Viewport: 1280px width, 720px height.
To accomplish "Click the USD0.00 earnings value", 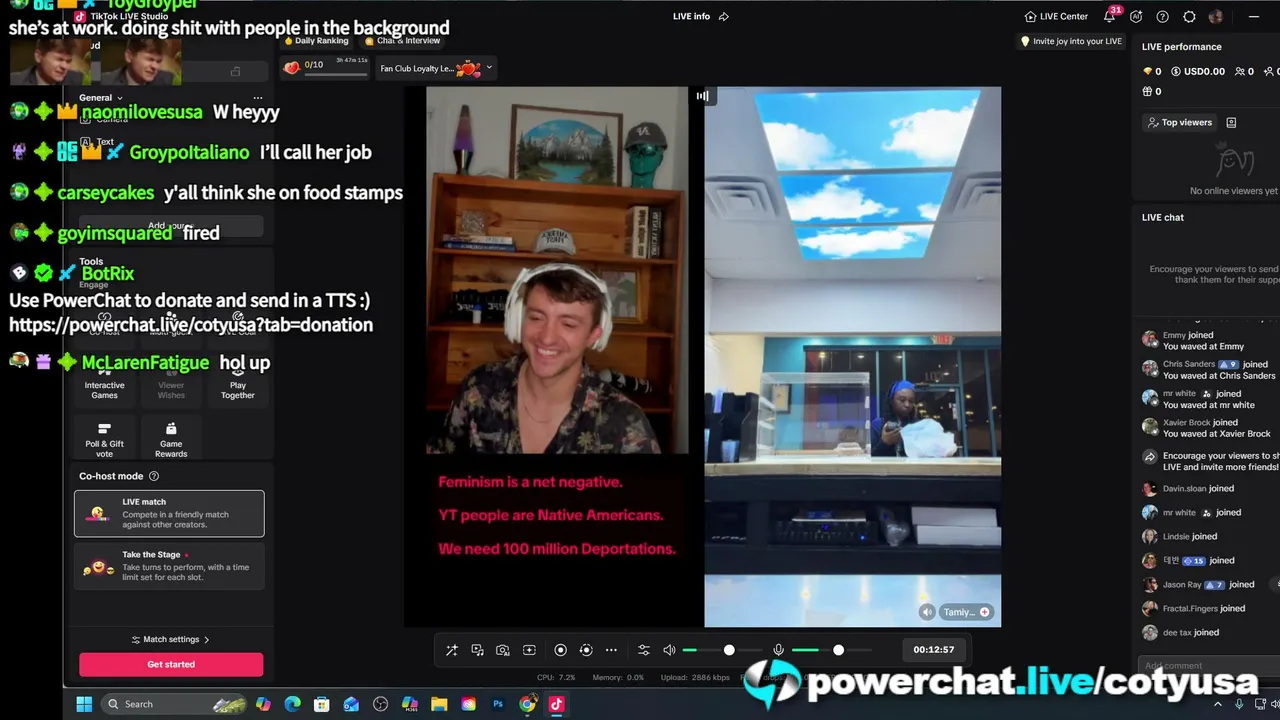I will (1198, 71).
